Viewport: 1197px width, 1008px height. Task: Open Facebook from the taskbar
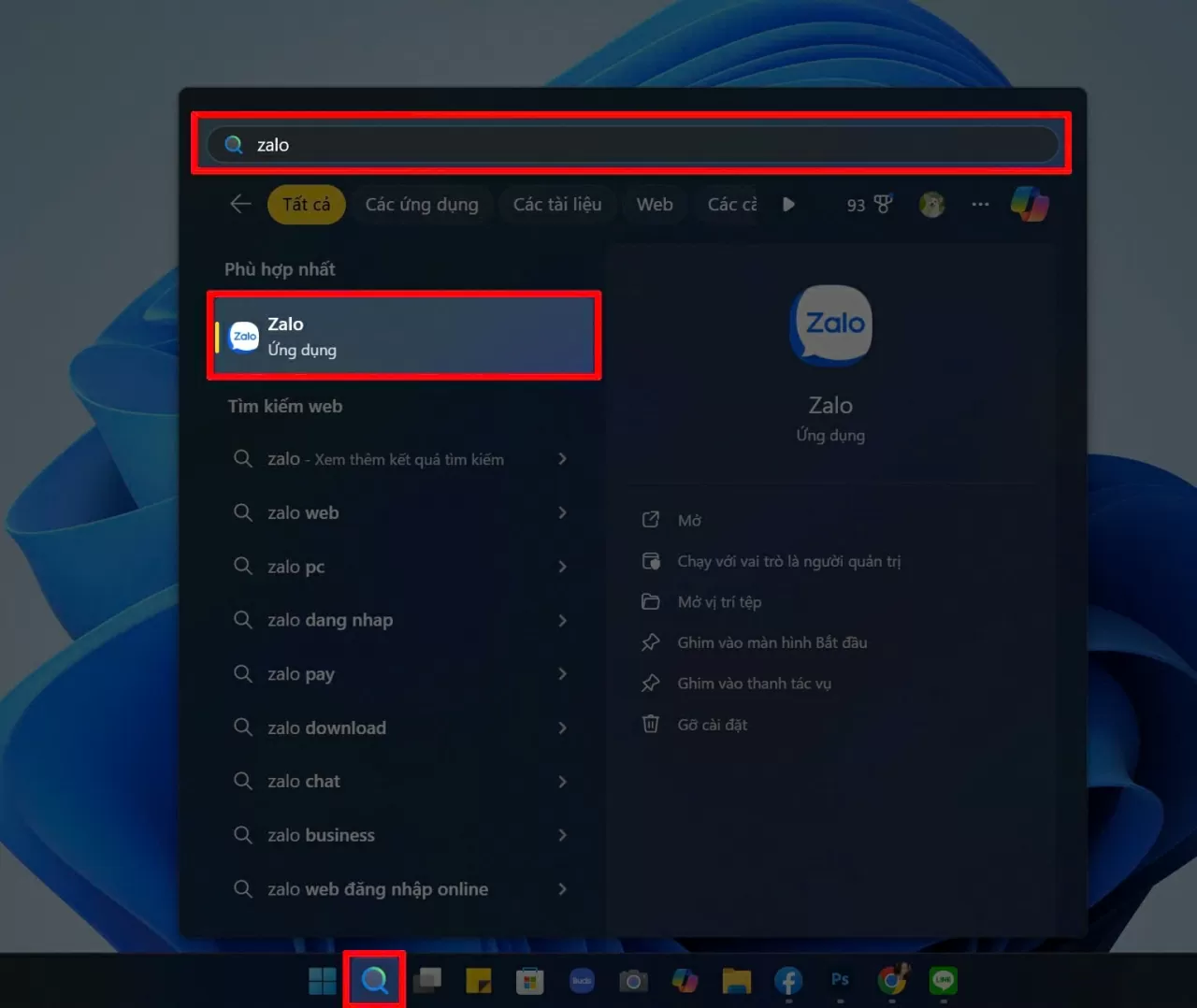pyautogui.click(x=786, y=981)
